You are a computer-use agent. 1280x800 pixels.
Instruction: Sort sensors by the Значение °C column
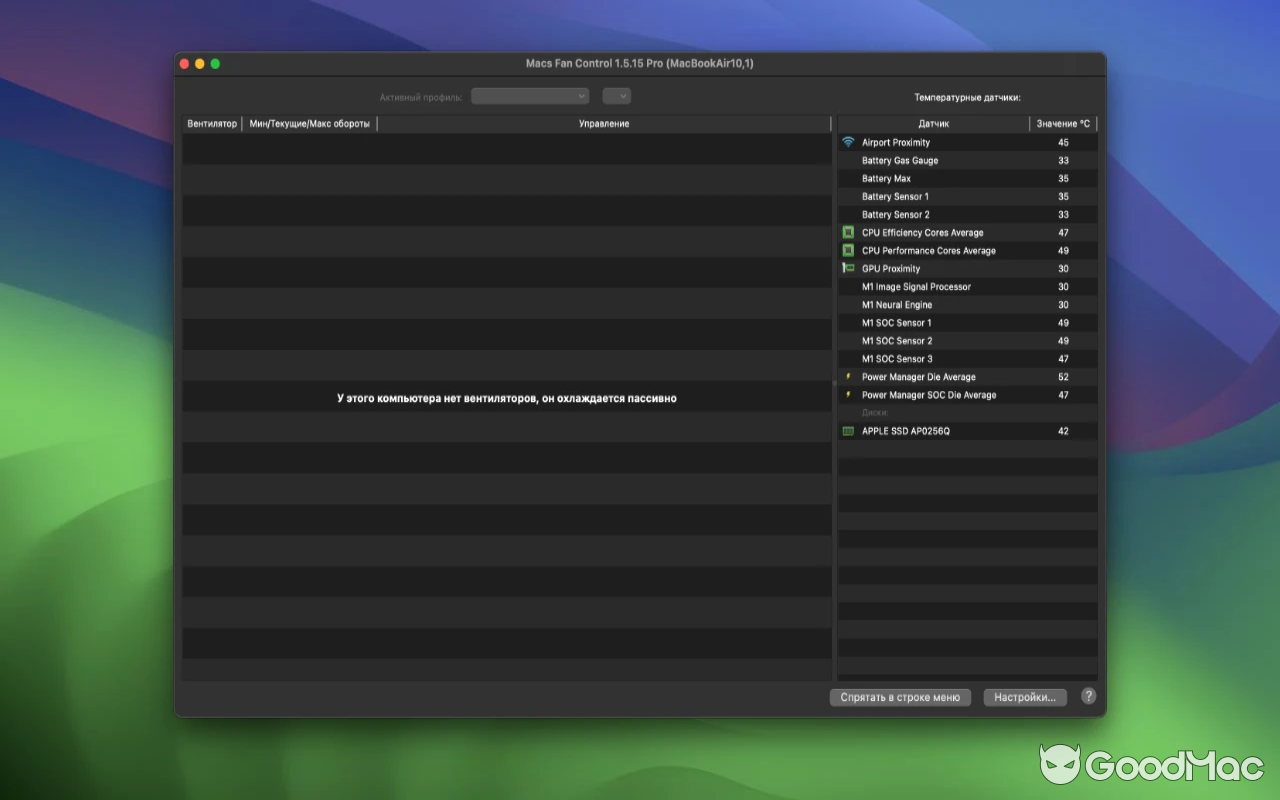tap(1063, 123)
